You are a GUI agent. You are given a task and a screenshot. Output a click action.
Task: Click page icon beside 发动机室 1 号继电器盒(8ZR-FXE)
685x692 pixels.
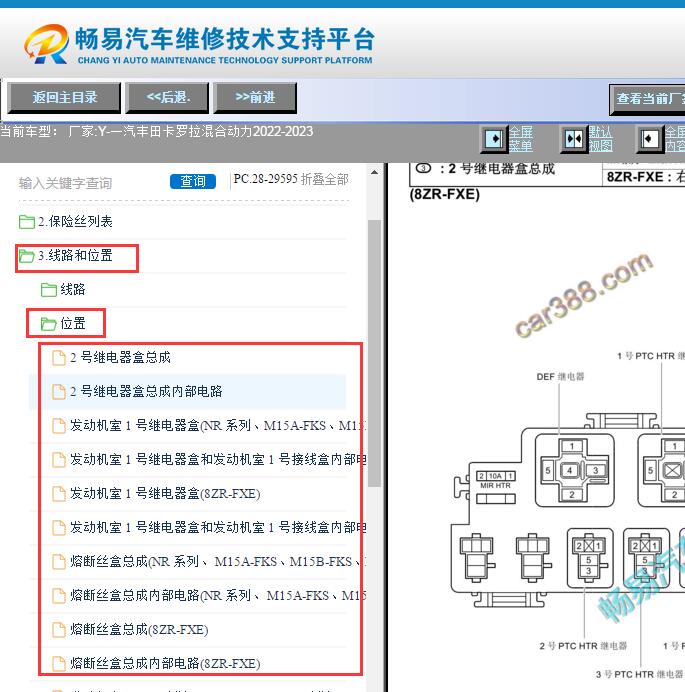59,493
